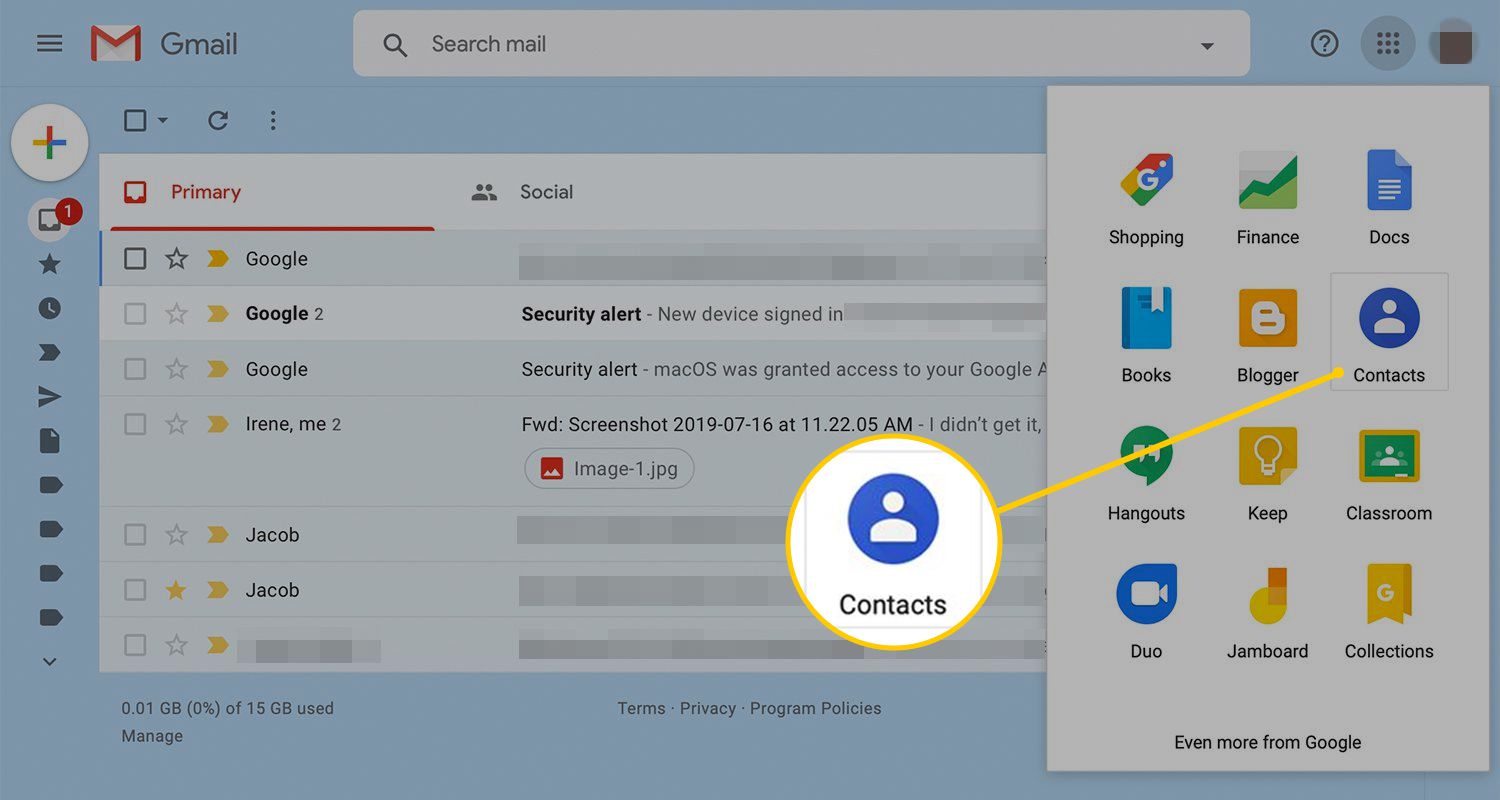Viewport: 1500px width, 800px height.
Task: Click Even more from Google
Action: [1267, 742]
